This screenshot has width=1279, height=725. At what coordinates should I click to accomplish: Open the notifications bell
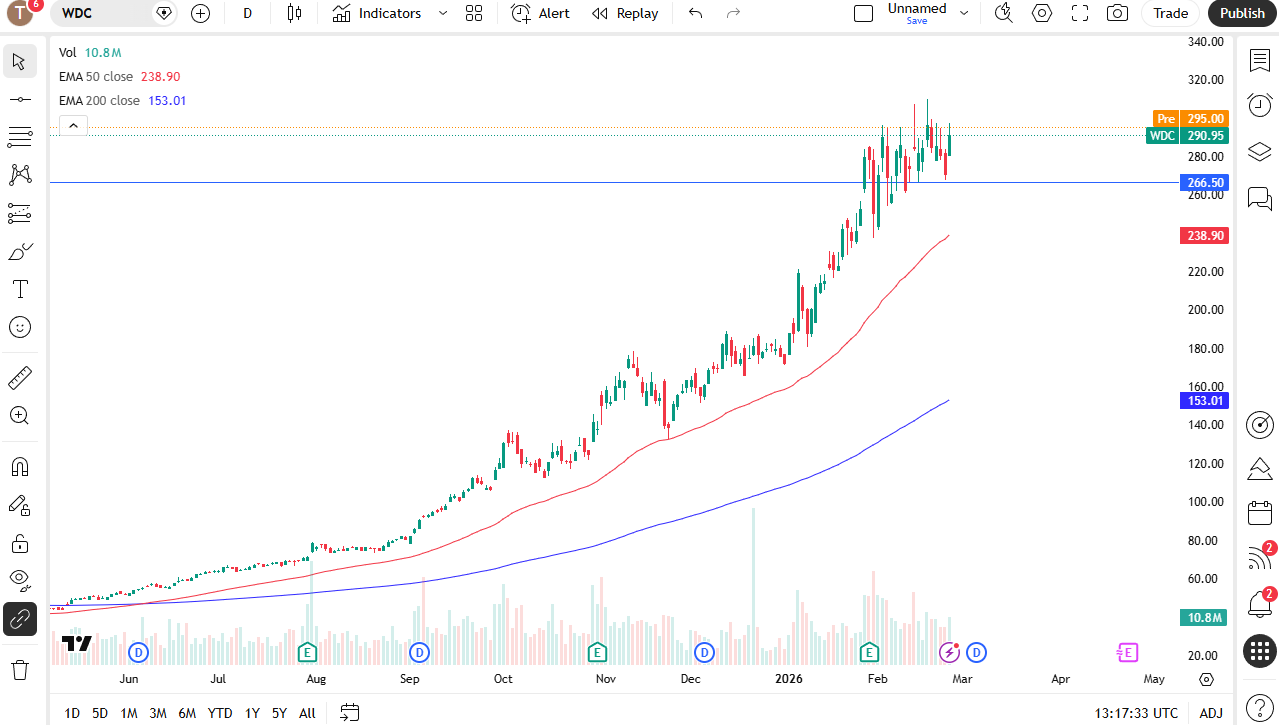pyautogui.click(x=1259, y=604)
